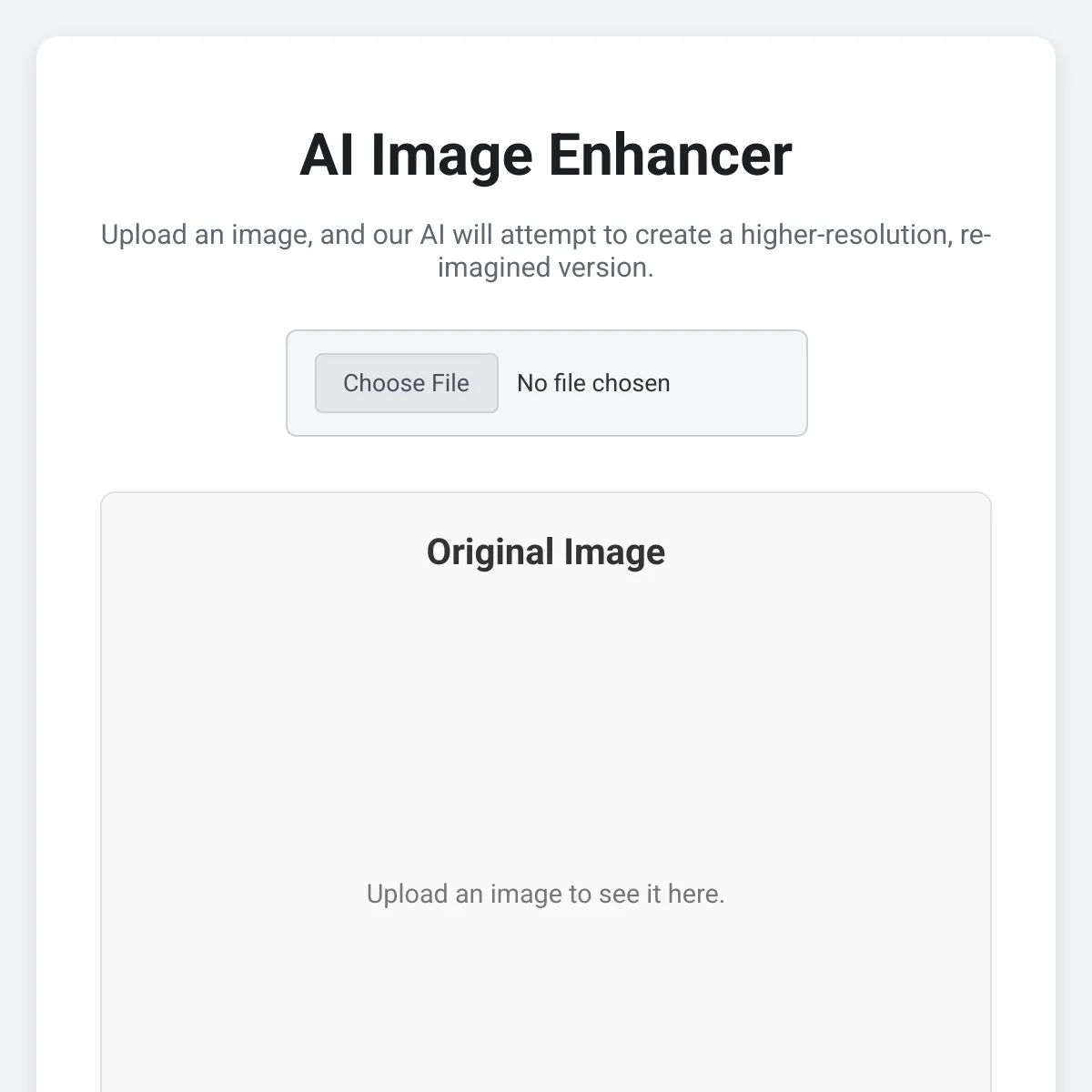This screenshot has height=1092, width=1092.
Task: Click the word 'Original' in the panel heading
Action: (x=490, y=552)
